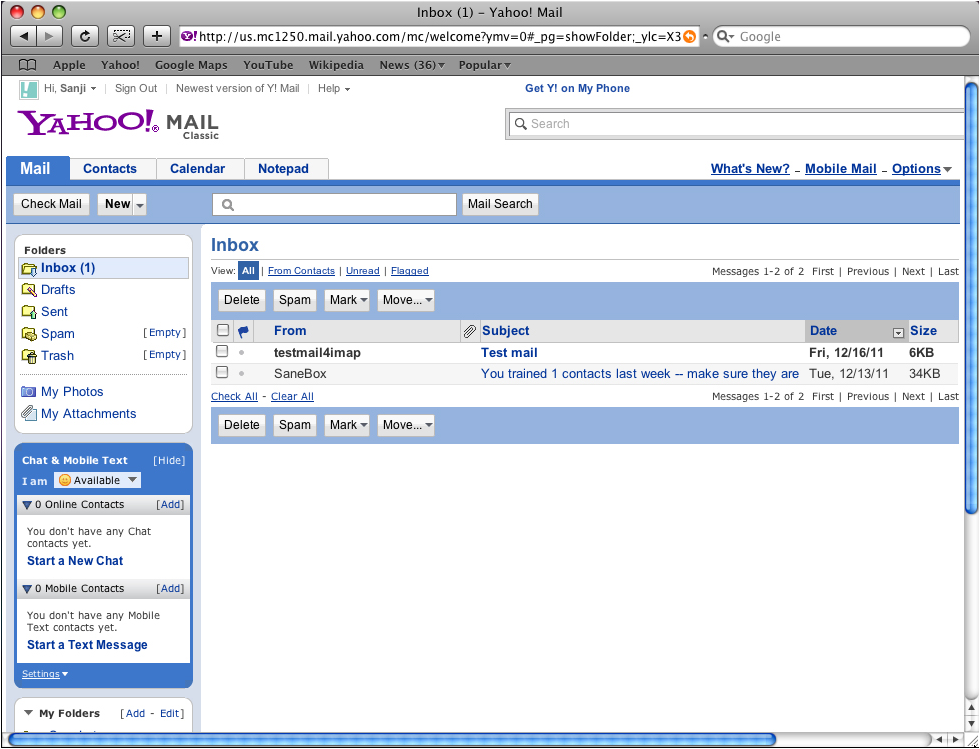Click the Spam folder icon

(x=29, y=334)
